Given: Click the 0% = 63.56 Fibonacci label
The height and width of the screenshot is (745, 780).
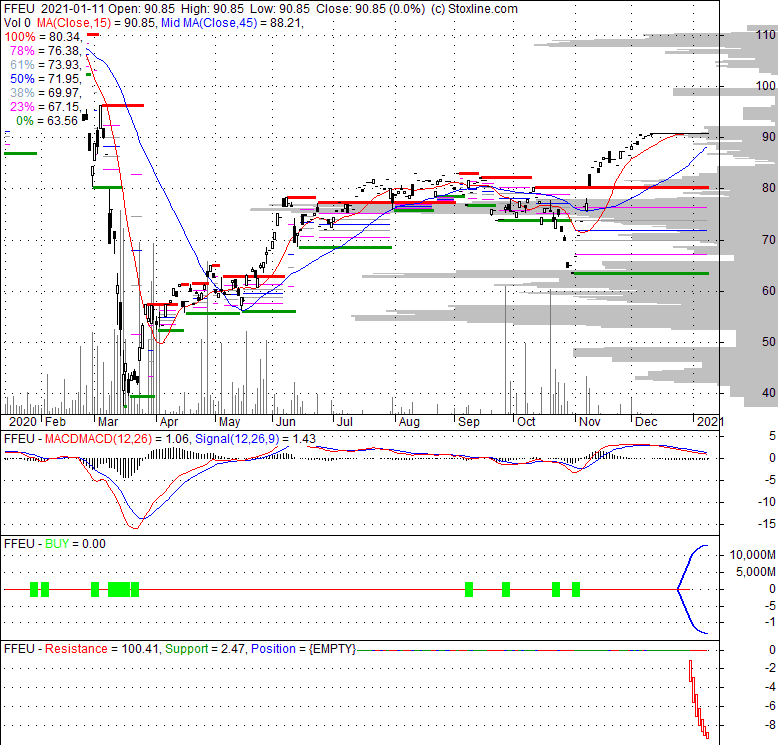Looking at the screenshot, I should pos(47,121).
